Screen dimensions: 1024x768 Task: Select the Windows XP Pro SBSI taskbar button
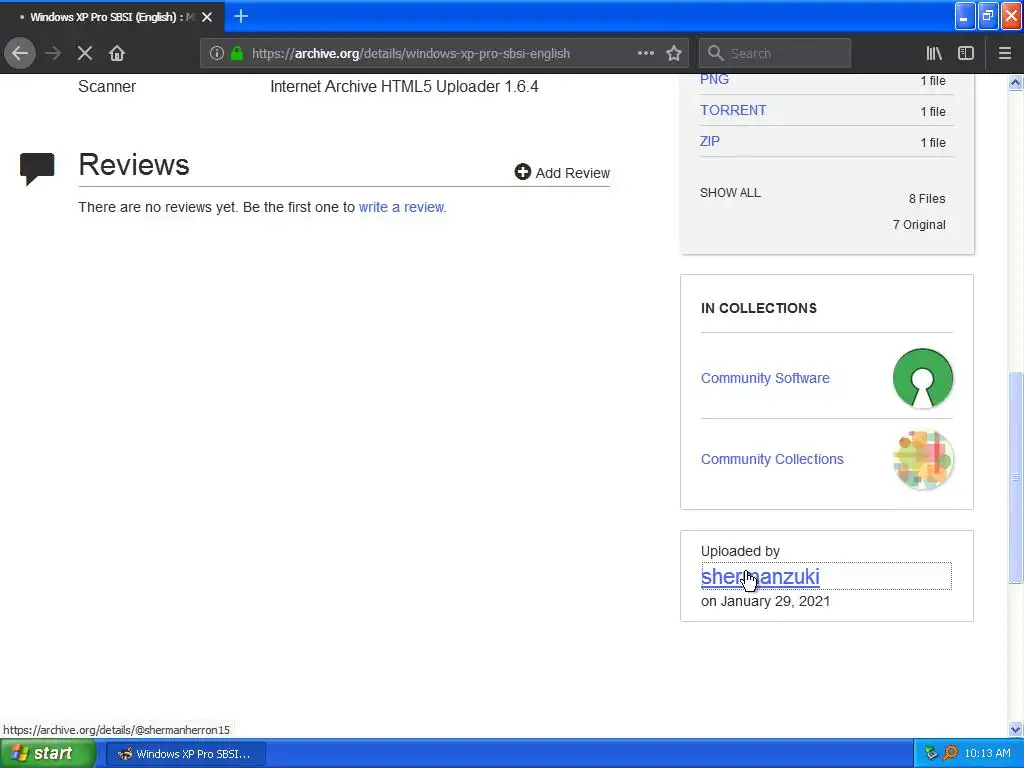point(185,754)
